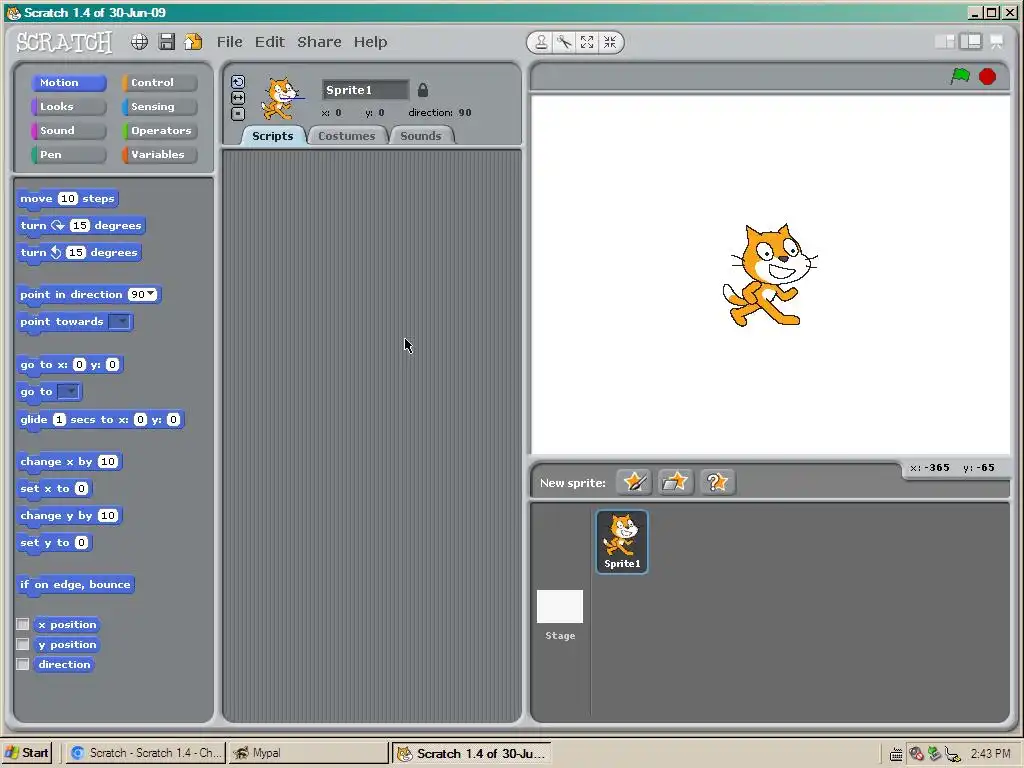Stop everything with the red stop sign
The image size is (1024, 768).
987,76
